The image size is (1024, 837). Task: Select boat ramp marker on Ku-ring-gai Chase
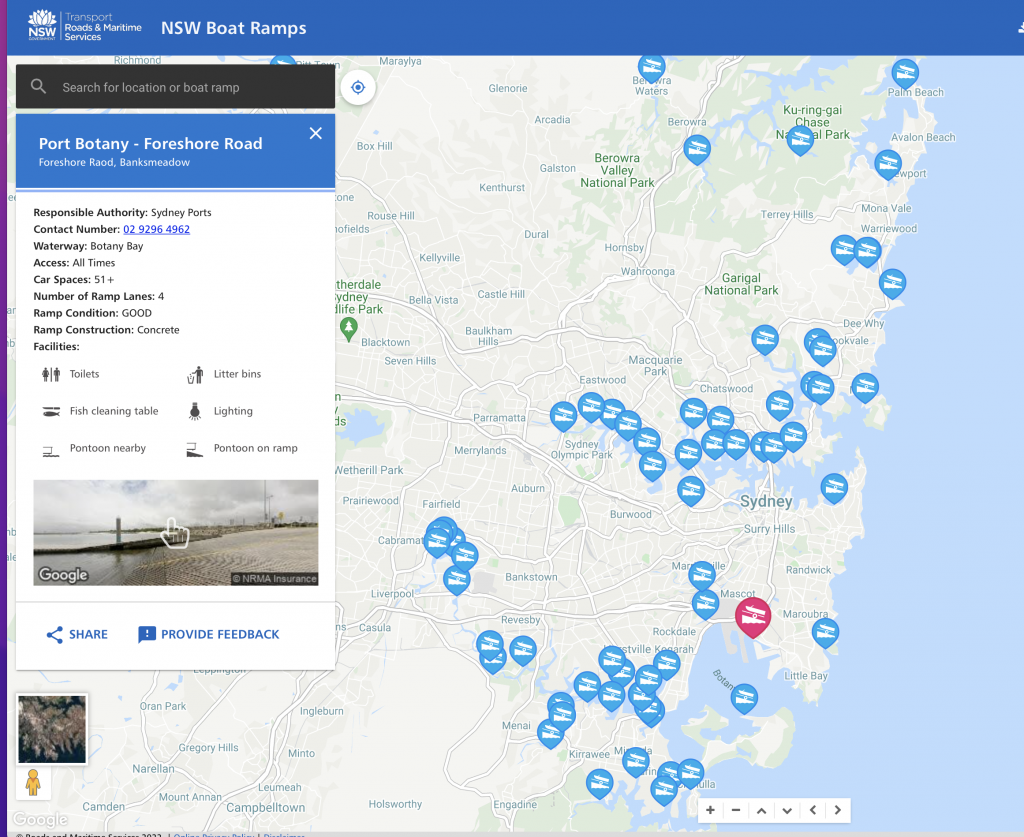pyautogui.click(x=800, y=139)
